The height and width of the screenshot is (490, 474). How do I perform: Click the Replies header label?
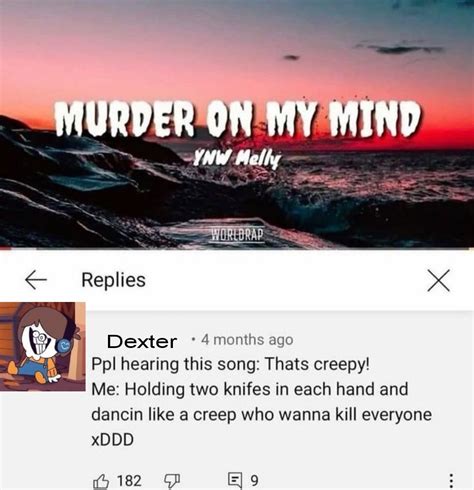click(114, 280)
